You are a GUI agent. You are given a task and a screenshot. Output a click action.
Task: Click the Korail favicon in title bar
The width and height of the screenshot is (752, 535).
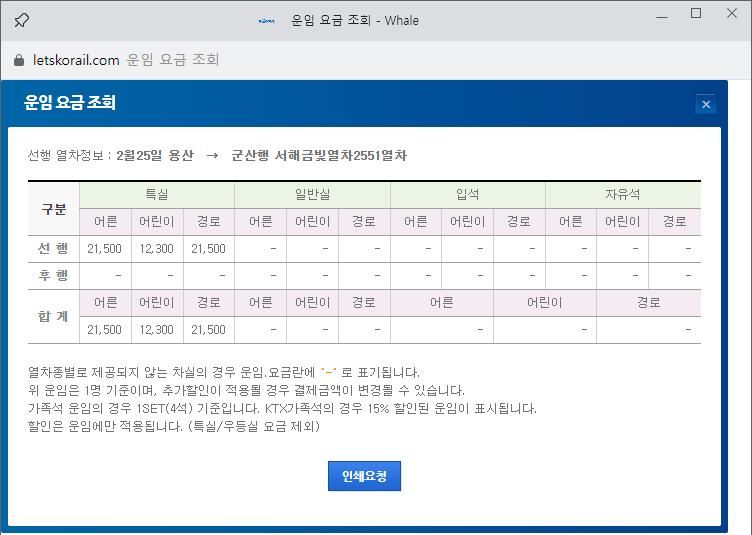tap(267, 21)
